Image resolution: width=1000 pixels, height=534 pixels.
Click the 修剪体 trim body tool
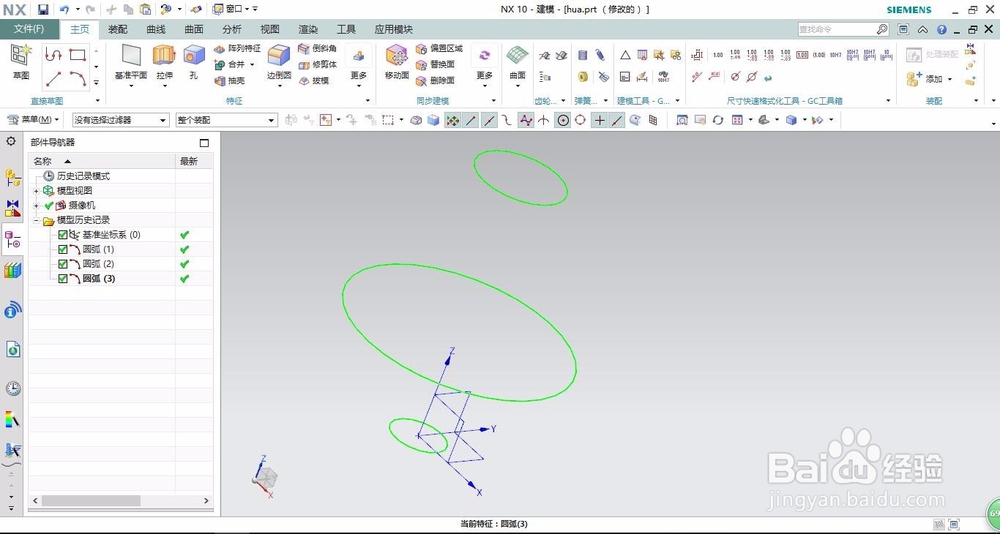click(x=317, y=64)
